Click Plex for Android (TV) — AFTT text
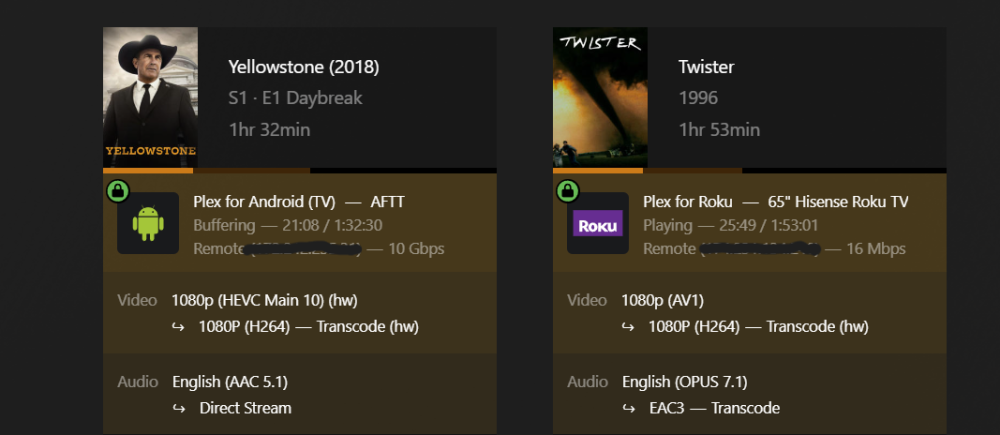 pos(298,202)
